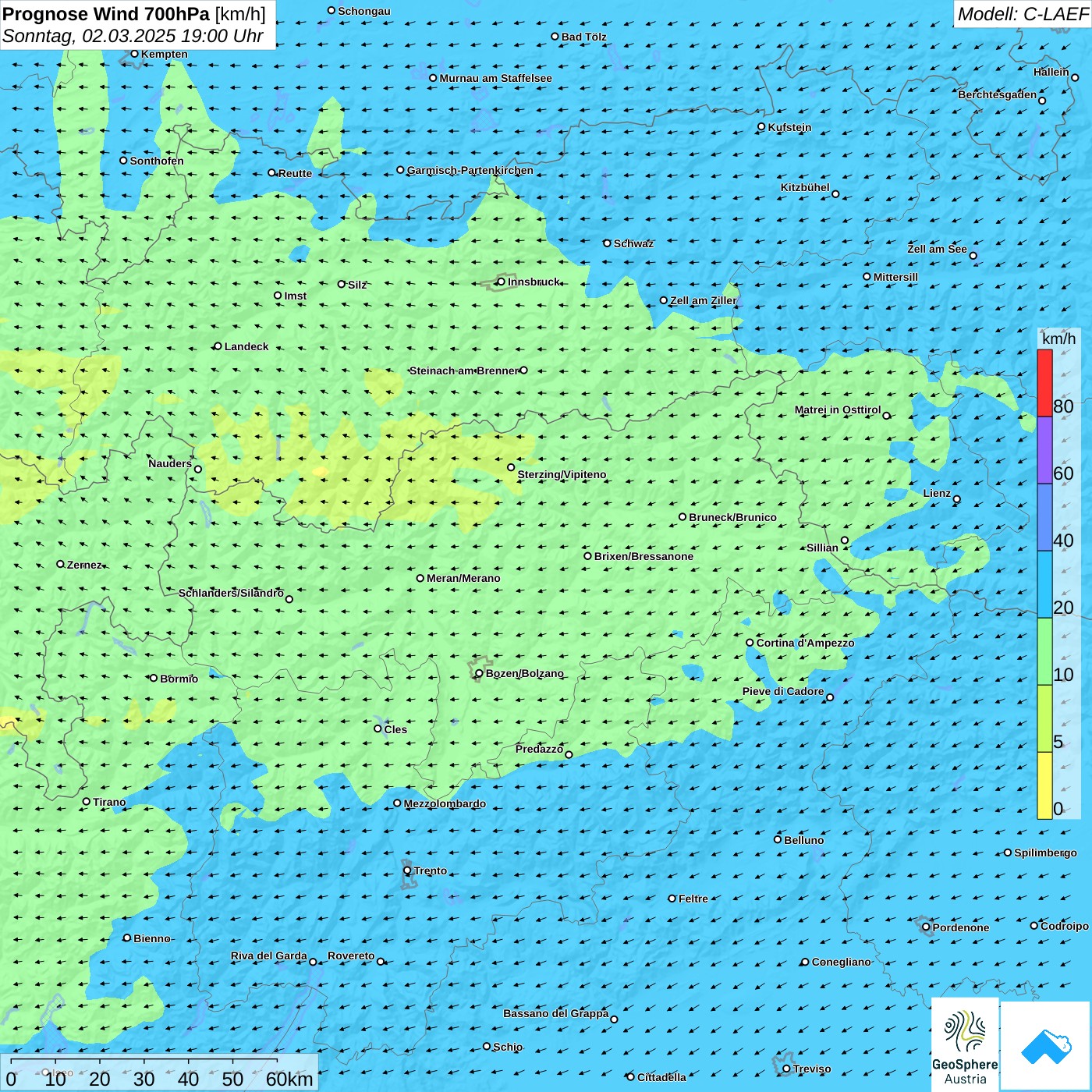
Task: Click the green 10 km/h legend segment
Action: 1044,651
